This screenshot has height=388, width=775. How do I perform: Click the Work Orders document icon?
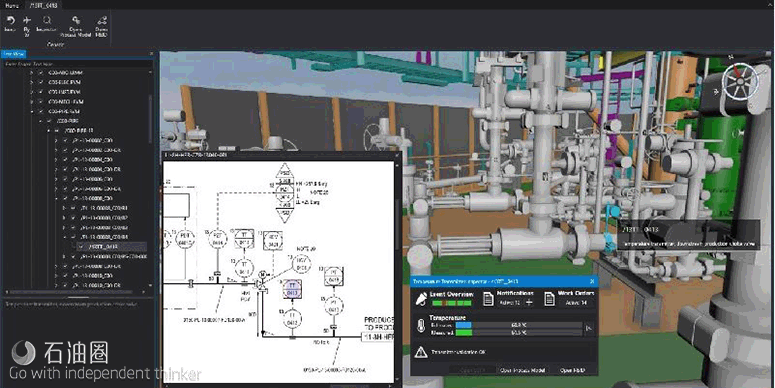(549, 298)
